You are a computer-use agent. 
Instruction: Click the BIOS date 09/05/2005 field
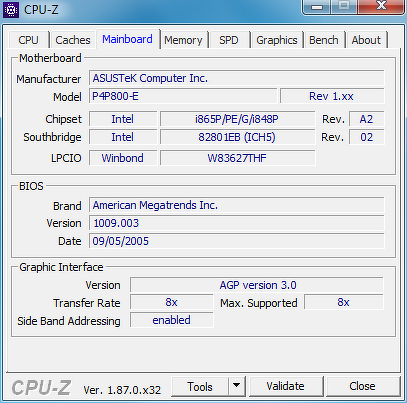click(237, 241)
